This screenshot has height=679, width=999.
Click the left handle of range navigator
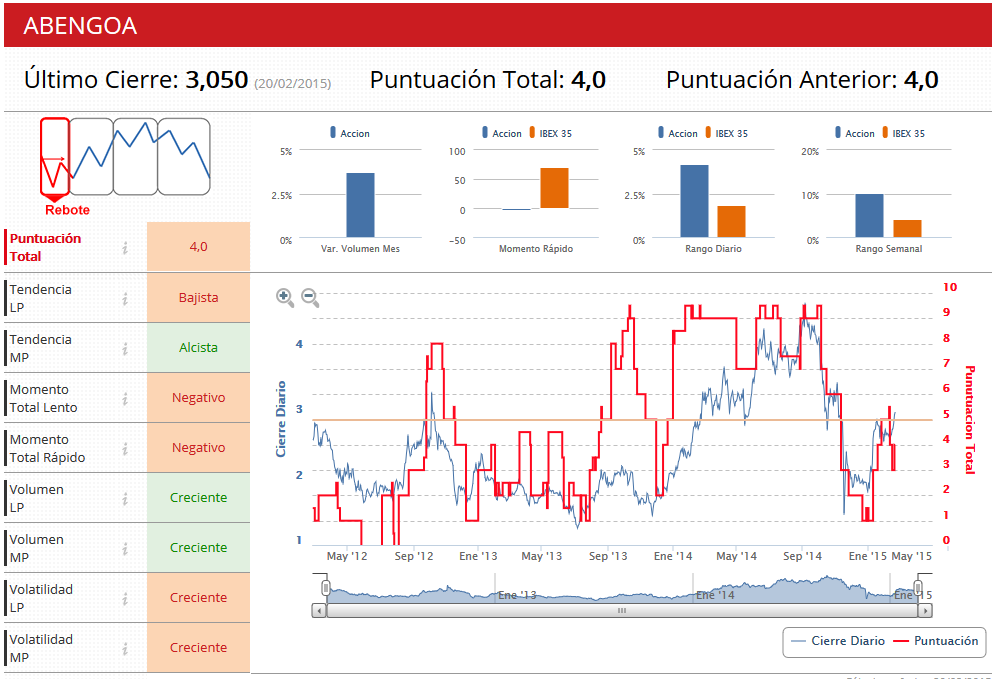[326, 587]
